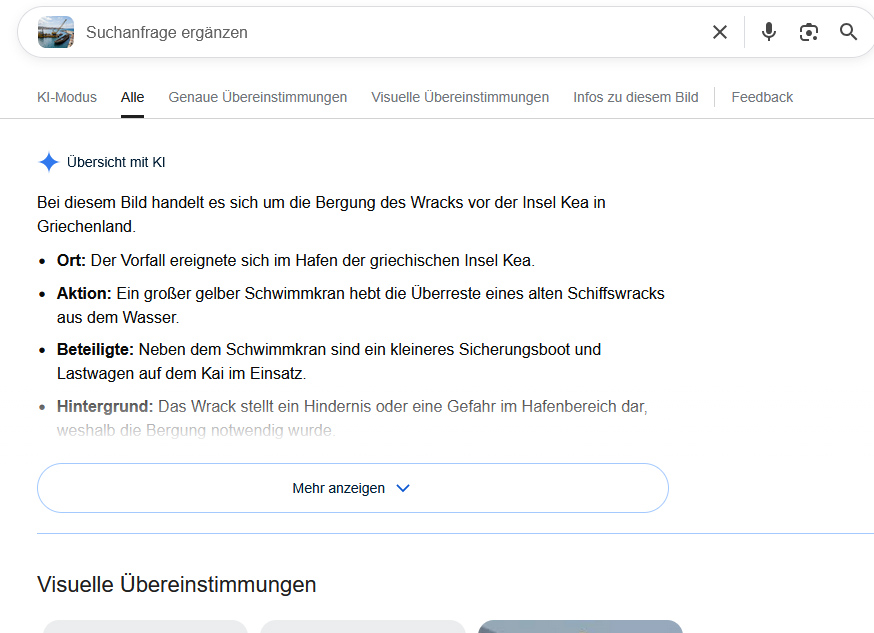
Task: Open the 'Genaue Übereinstimmungen' tab
Action: 257,97
